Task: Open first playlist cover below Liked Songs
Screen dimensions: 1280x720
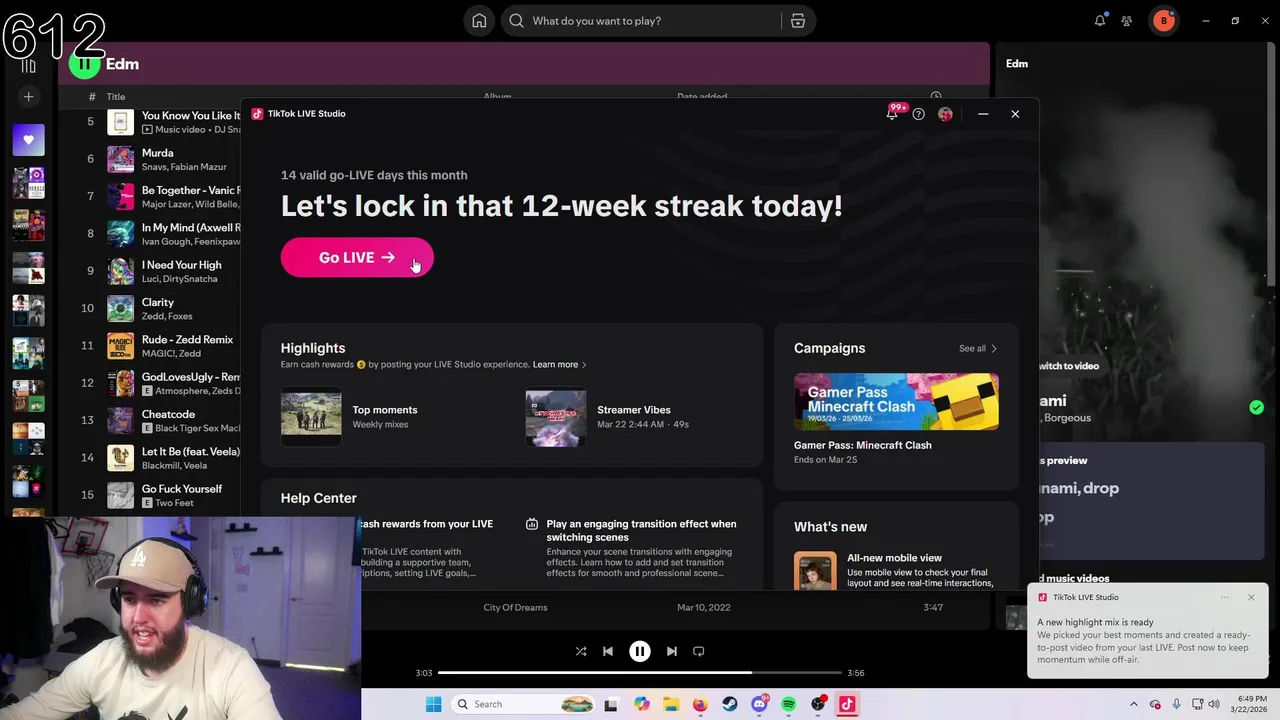Action: click(x=28, y=183)
